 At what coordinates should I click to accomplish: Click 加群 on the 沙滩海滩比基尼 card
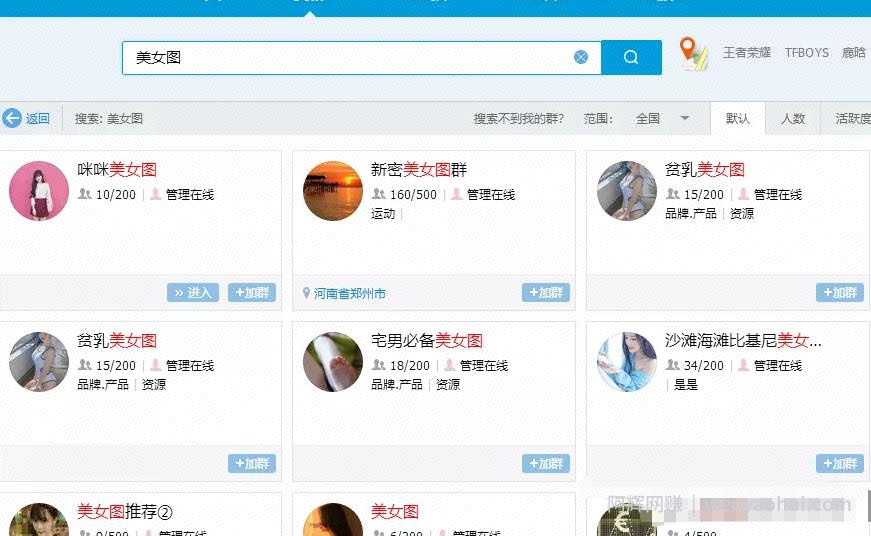839,463
